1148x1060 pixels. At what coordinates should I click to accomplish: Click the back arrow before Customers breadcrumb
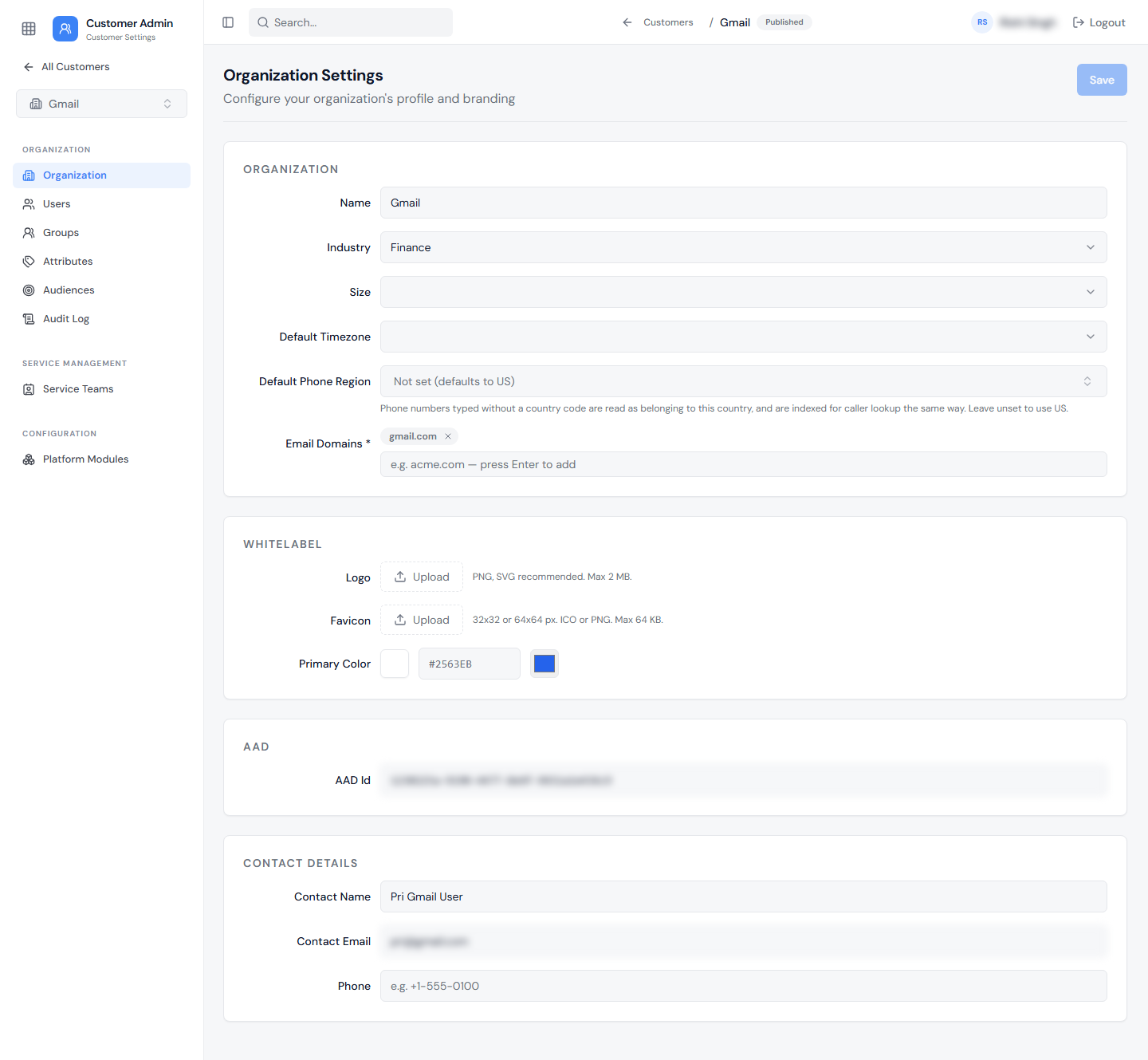click(627, 22)
